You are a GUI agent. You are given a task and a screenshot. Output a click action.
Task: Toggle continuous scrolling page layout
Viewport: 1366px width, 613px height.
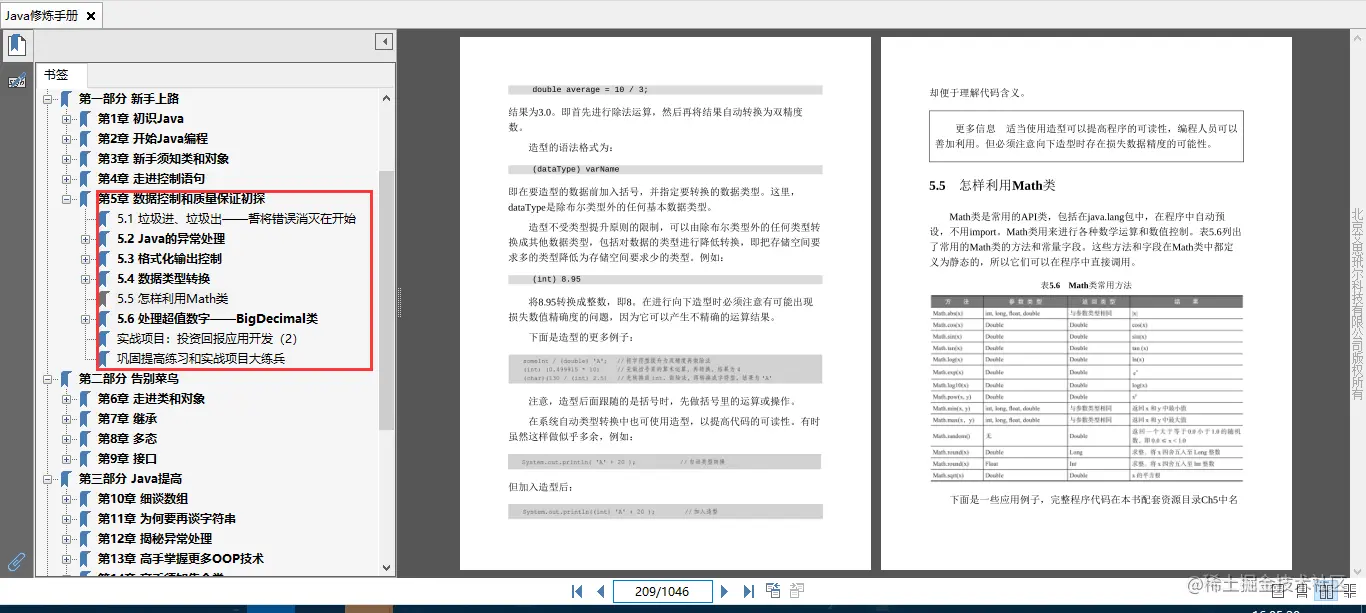(1300, 590)
